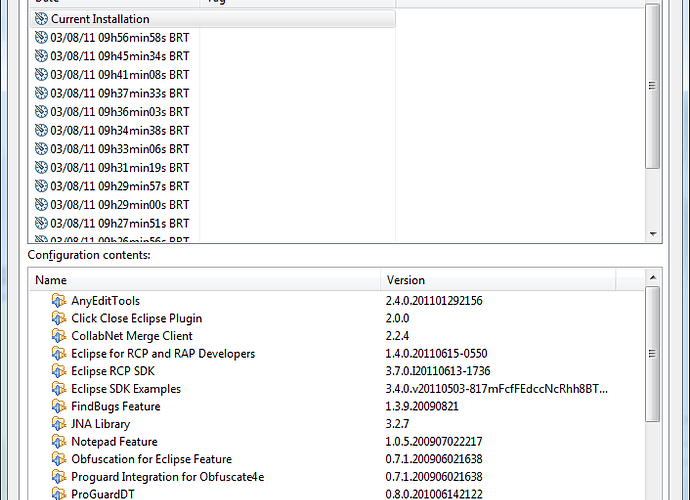The image size is (690, 500).
Task: Click icon beside 03/08/11 09h36min03s BRT
Action: click(41, 112)
